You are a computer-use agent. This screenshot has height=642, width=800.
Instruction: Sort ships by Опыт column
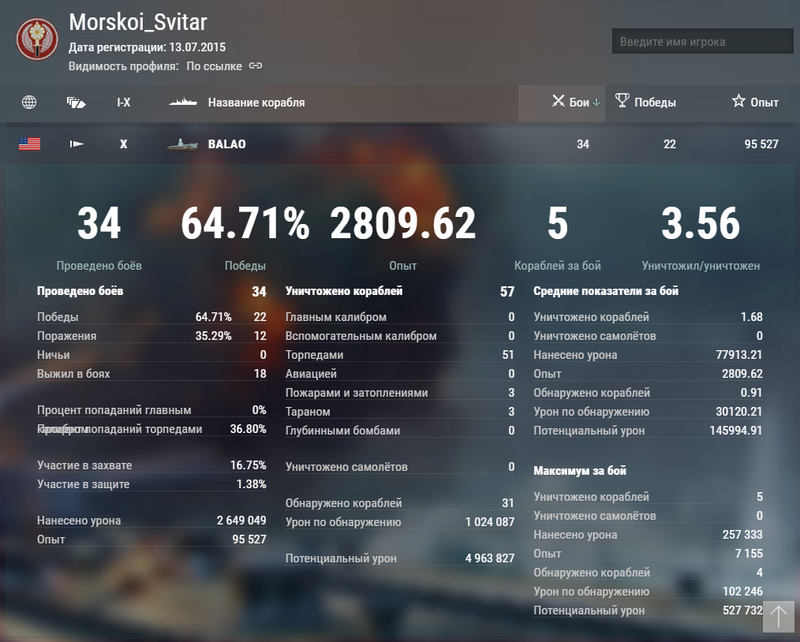click(x=764, y=102)
